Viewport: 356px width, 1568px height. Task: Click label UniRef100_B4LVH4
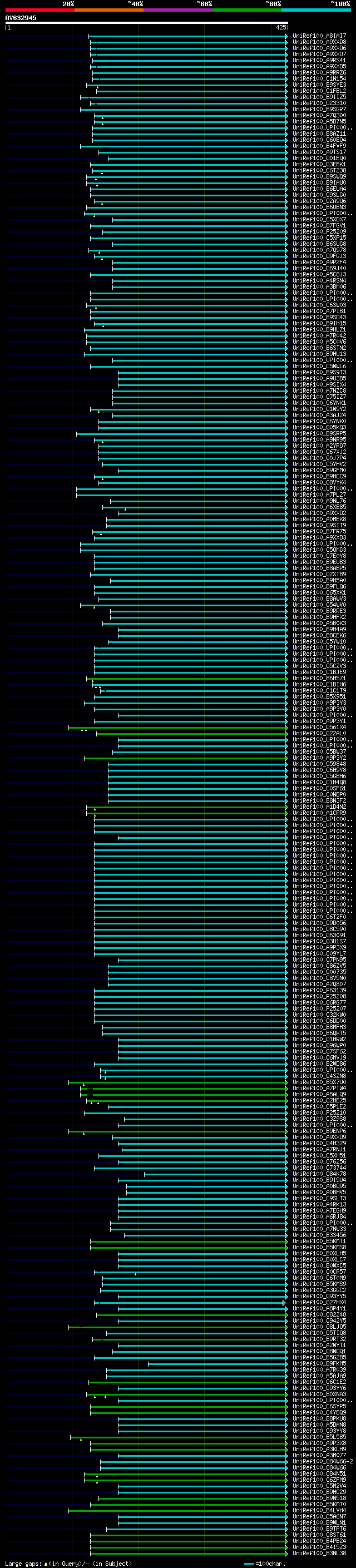tap(319, 1510)
